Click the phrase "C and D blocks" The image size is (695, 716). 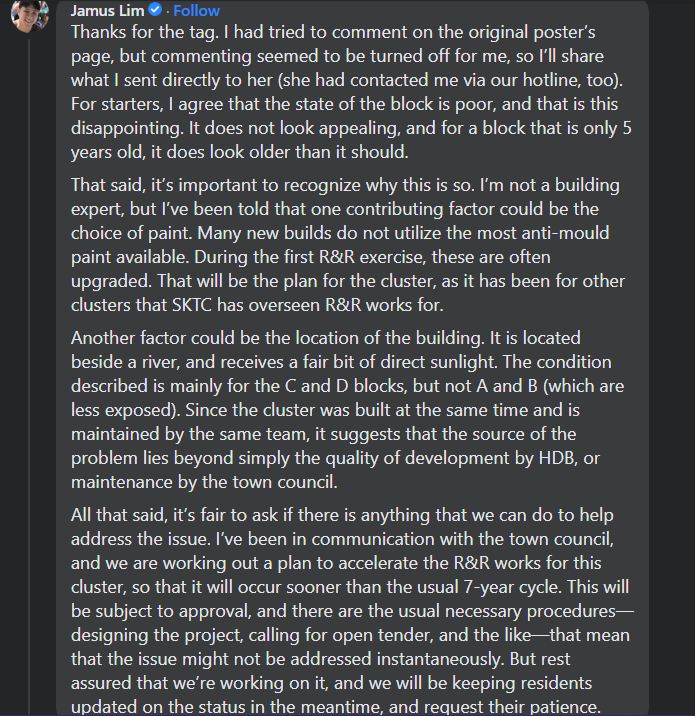click(346, 386)
